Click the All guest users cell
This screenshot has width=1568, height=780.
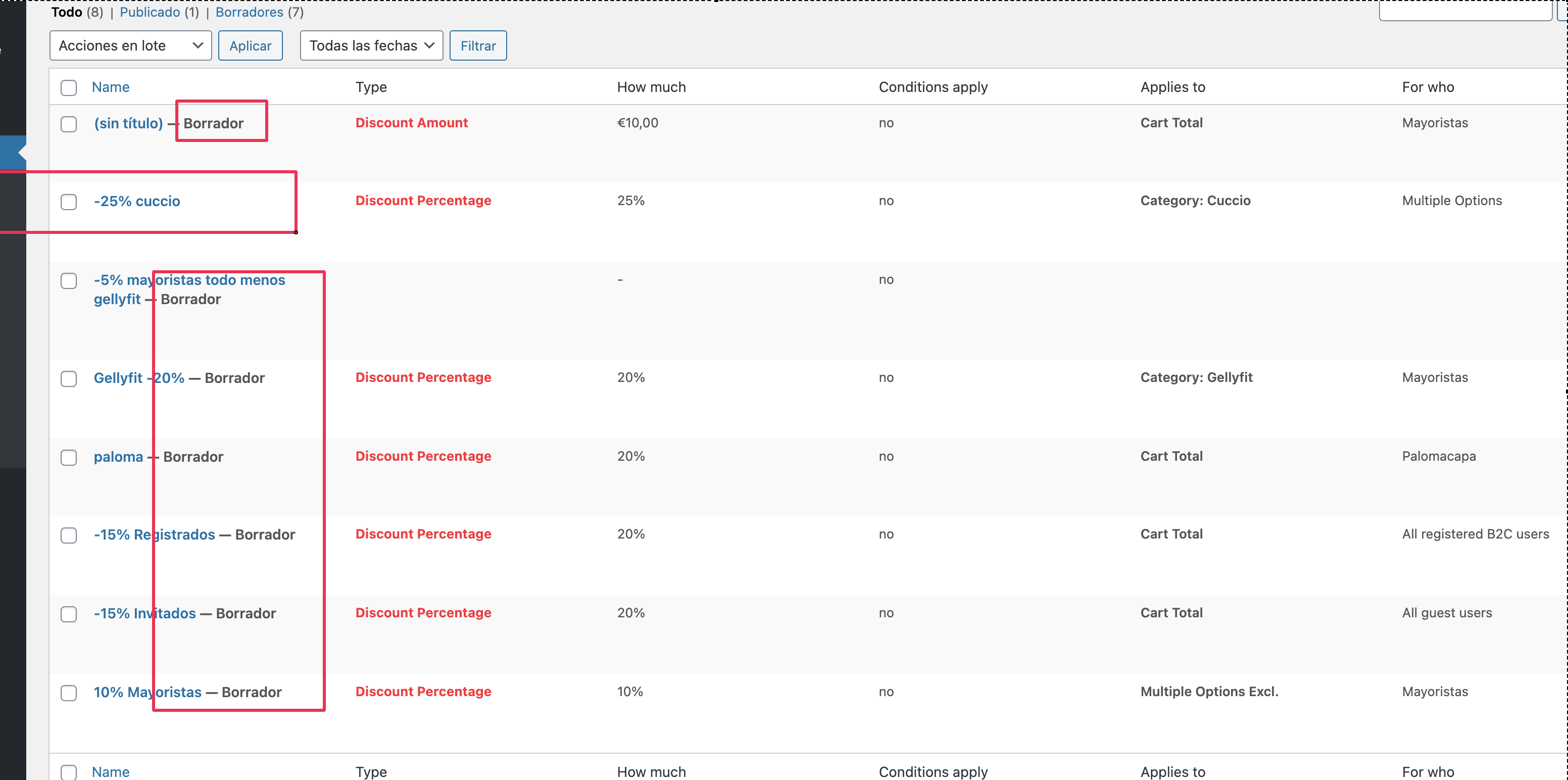click(1447, 613)
